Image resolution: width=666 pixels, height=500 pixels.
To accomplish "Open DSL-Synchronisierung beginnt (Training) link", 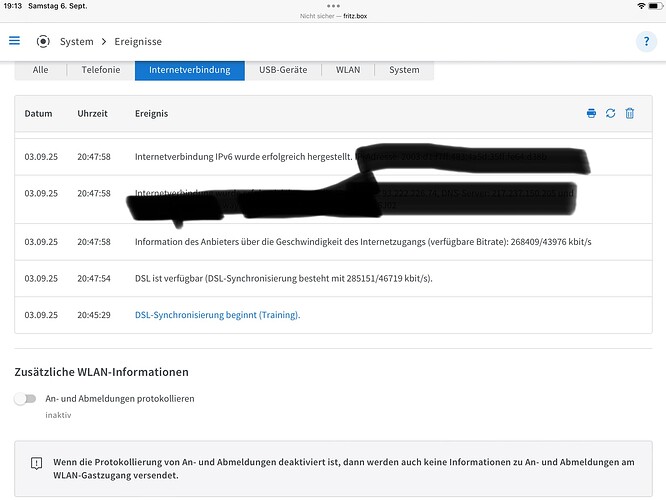I will (217, 315).
